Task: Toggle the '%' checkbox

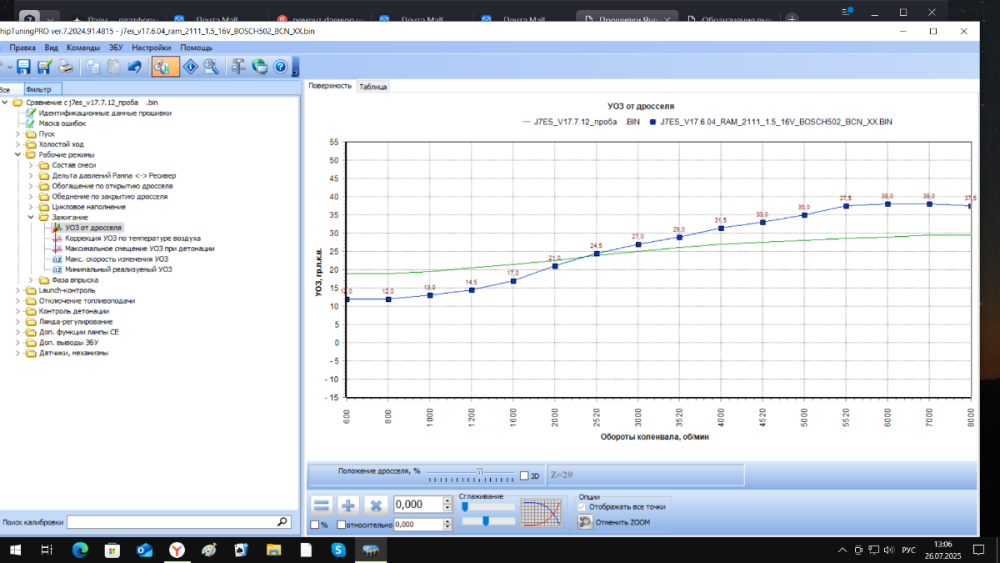Action: [313, 525]
